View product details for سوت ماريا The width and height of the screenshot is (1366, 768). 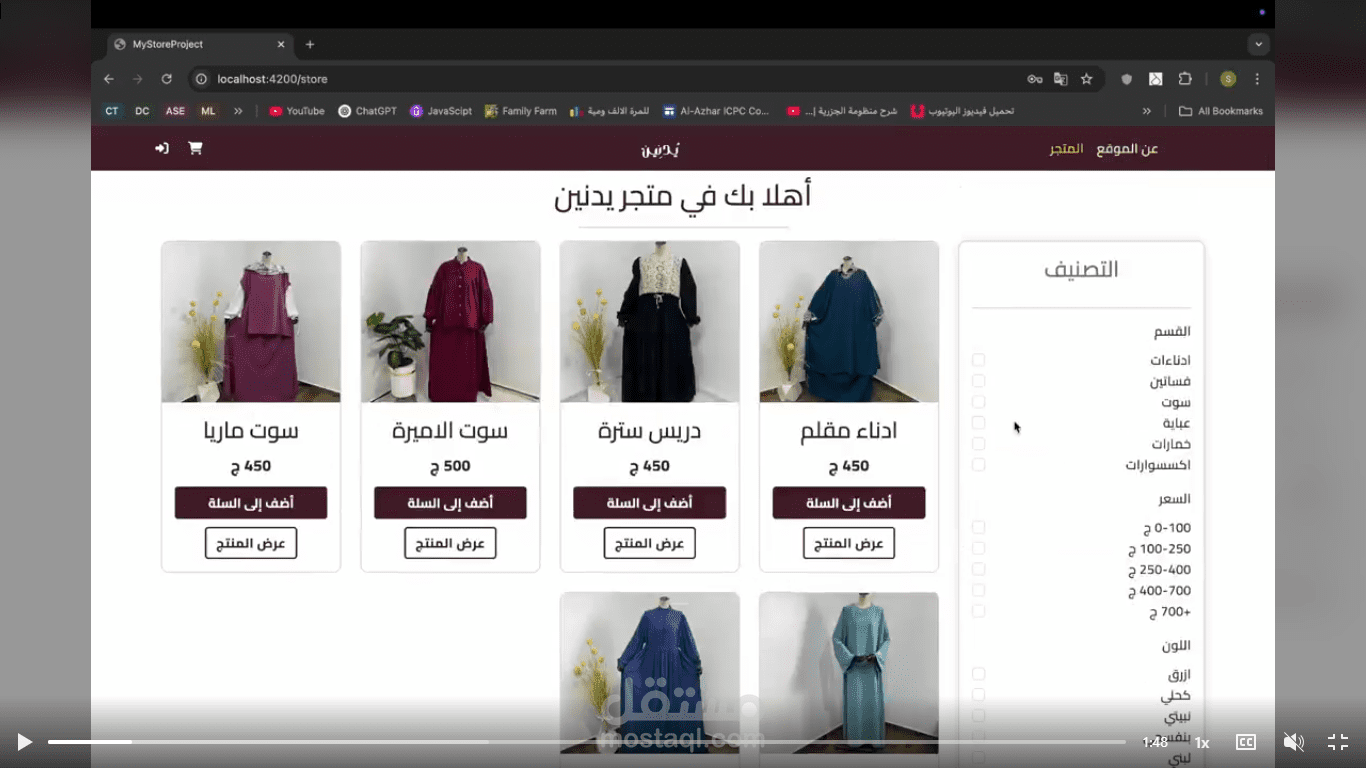coord(251,543)
